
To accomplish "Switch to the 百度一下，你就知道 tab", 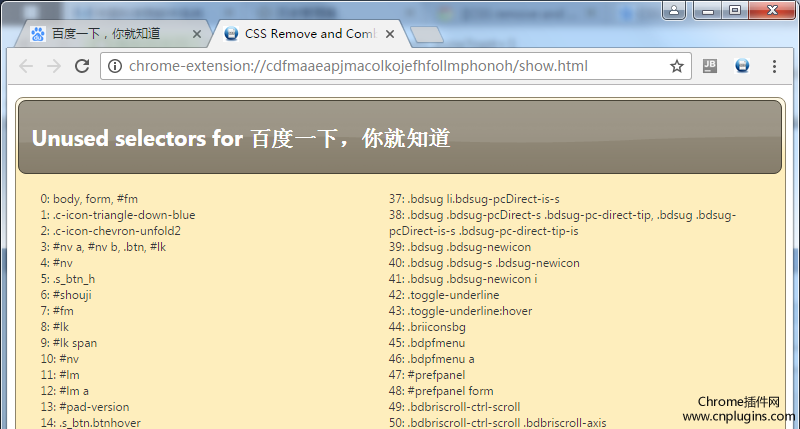I will click(113, 34).
